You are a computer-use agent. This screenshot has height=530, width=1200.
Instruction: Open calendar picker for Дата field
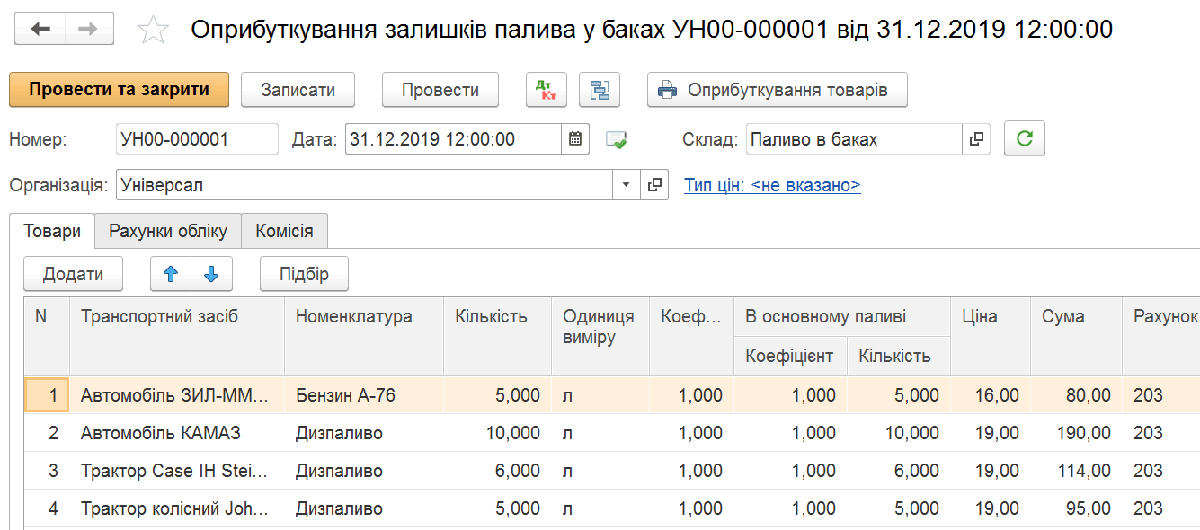tap(575, 140)
